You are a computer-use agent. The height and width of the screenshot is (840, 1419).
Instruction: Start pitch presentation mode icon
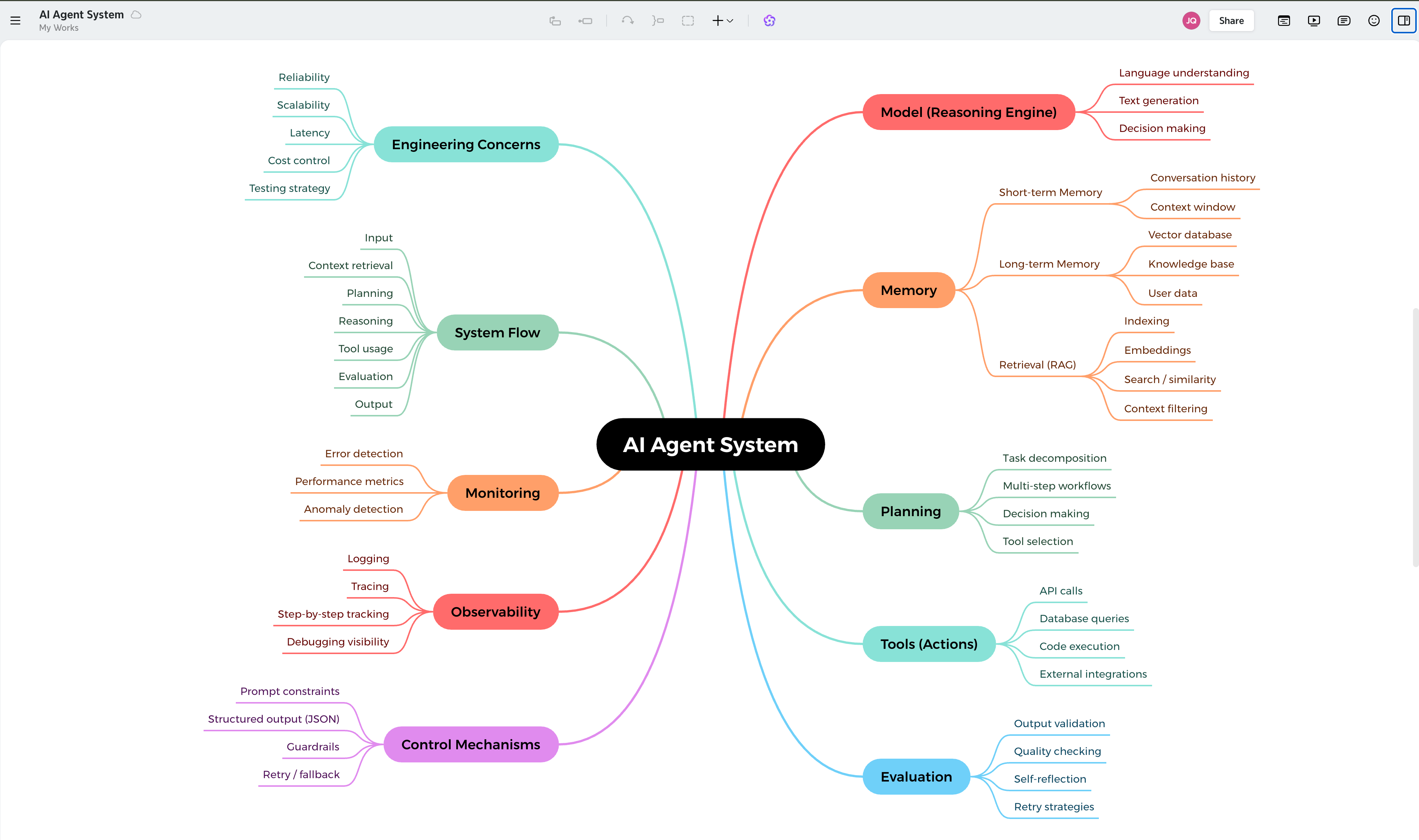tap(1314, 21)
